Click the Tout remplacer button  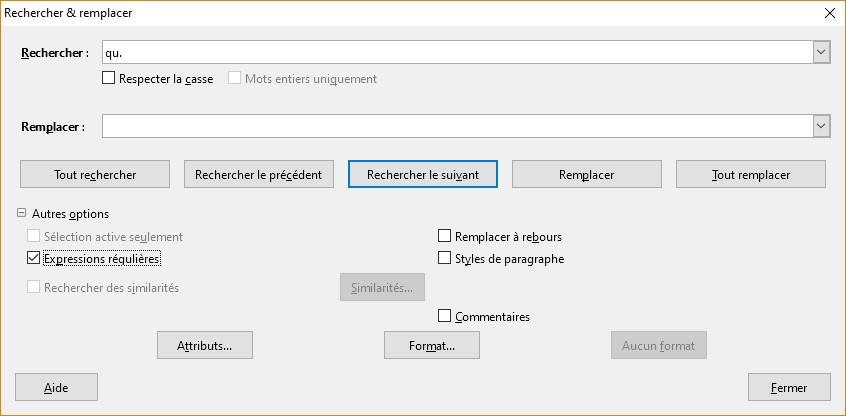[x=750, y=174]
